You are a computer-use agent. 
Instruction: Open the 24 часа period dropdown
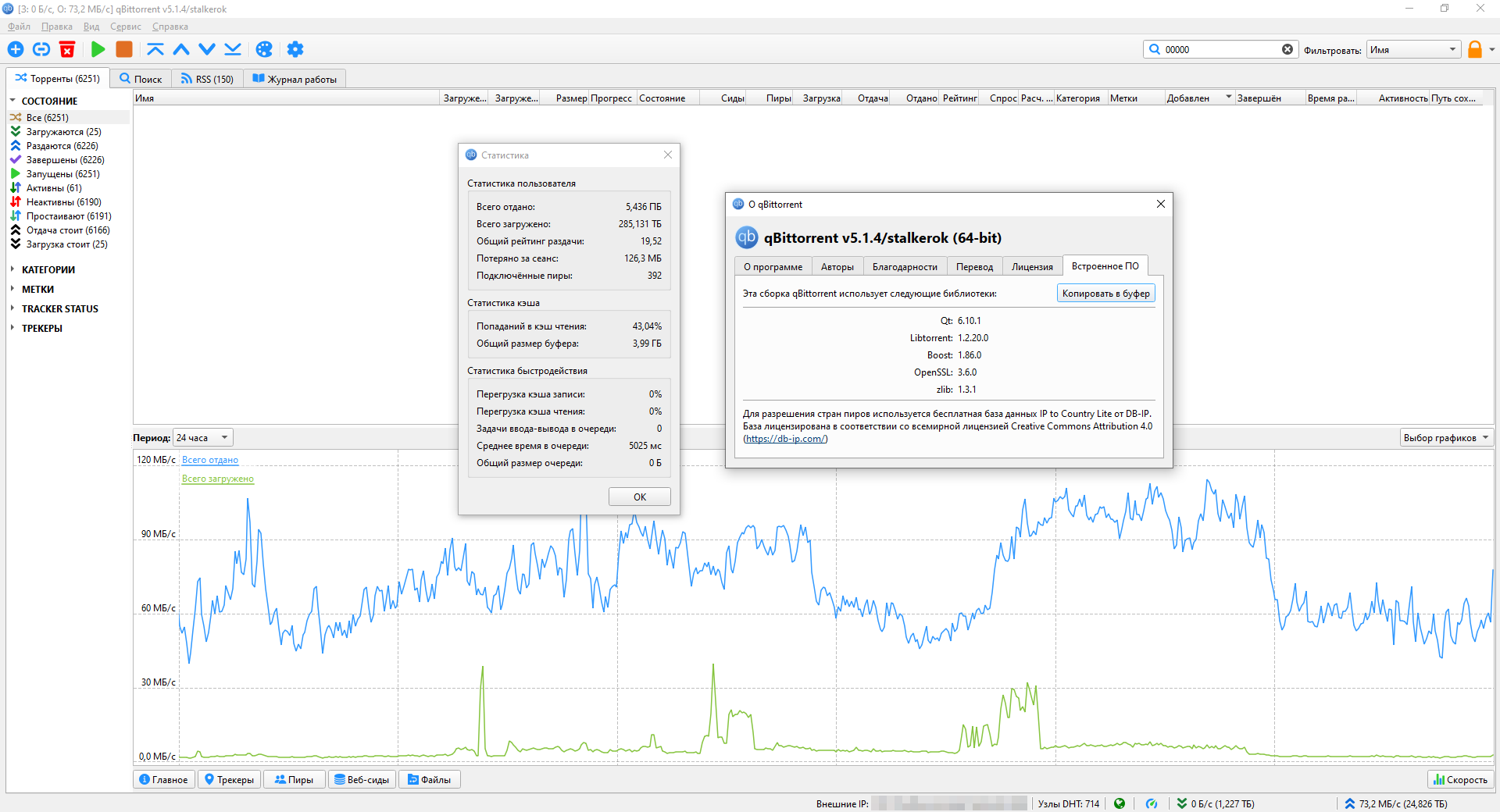(x=203, y=438)
